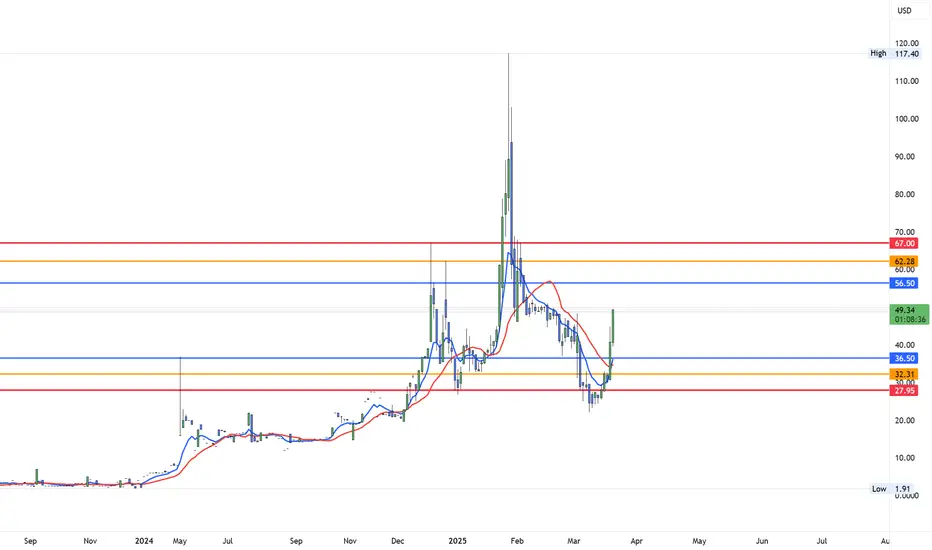932x550 pixels.
Task: Click the 100.00 price axis label
Action: point(906,119)
